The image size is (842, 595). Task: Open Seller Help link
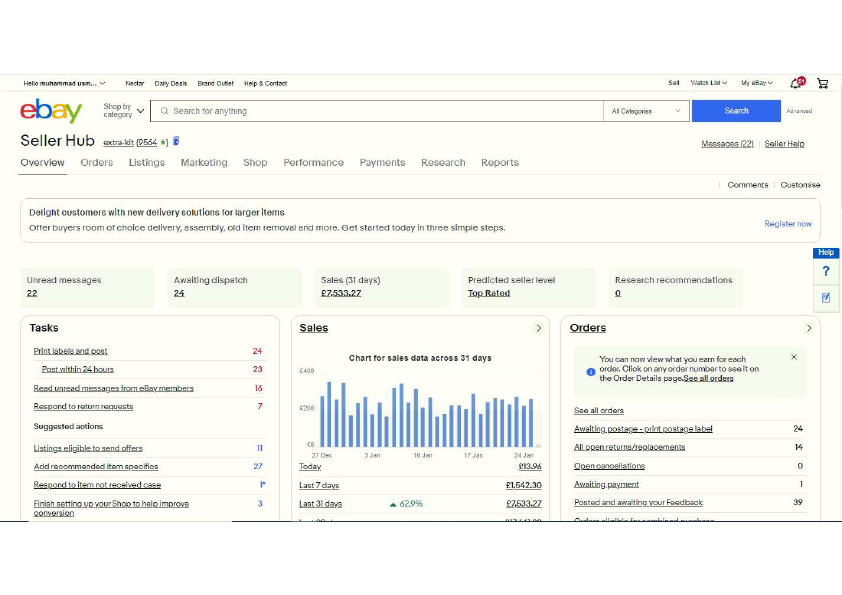coord(784,144)
